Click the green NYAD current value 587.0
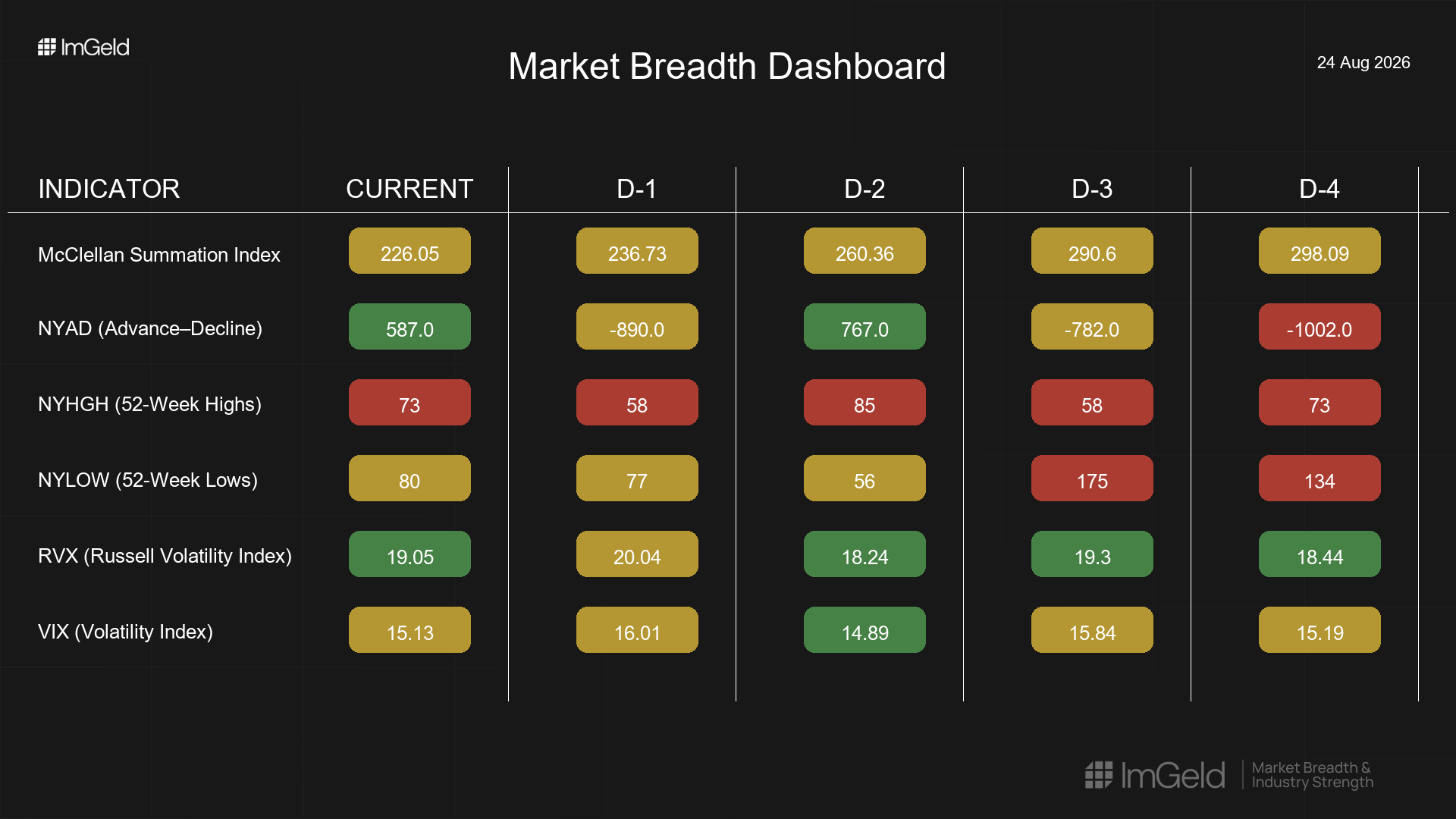The image size is (1456, 819). [409, 327]
